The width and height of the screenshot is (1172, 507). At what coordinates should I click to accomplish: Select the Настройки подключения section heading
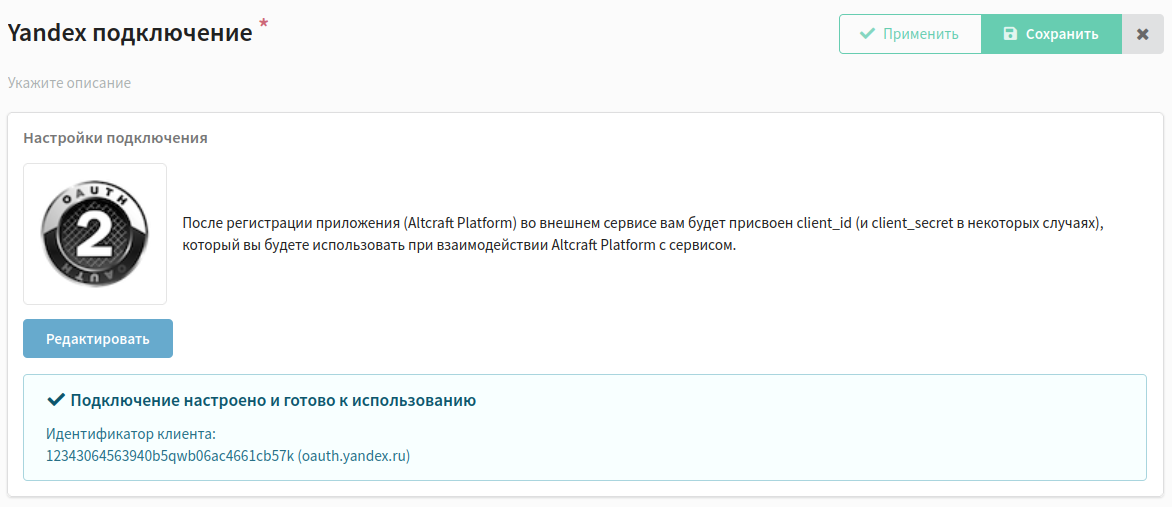tap(115, 138)
